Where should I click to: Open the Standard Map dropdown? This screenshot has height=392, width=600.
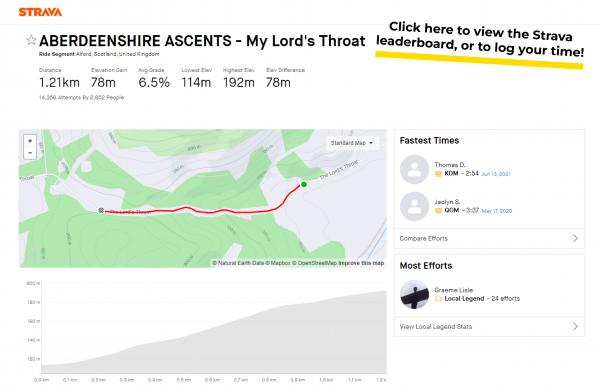pyautogui.click(x=351, y=143)
